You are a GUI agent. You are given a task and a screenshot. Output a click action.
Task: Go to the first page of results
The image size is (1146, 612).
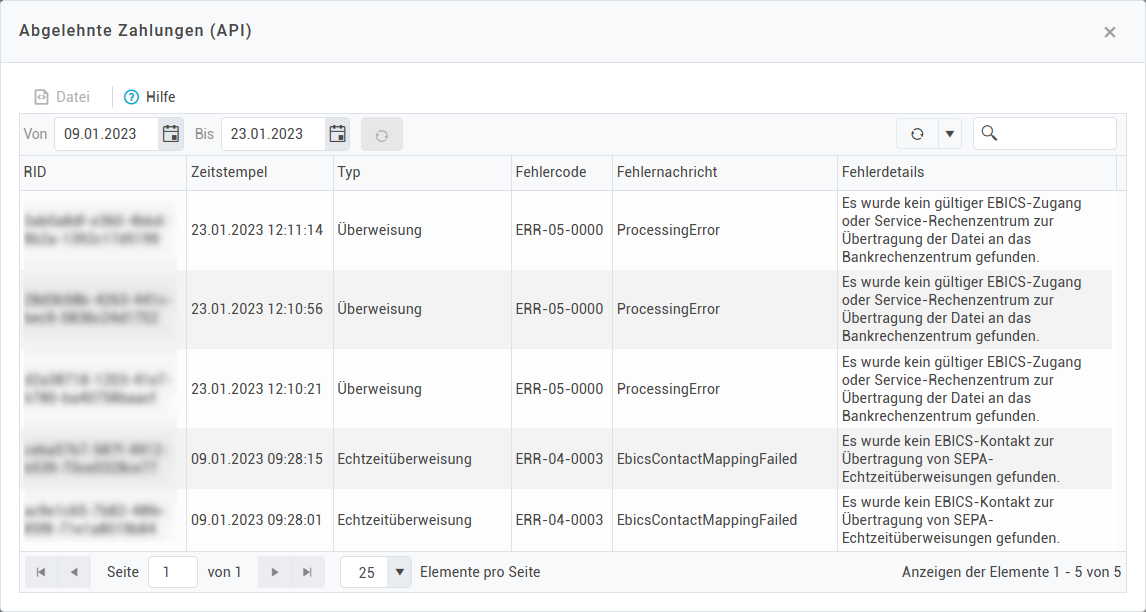point(41,572)
